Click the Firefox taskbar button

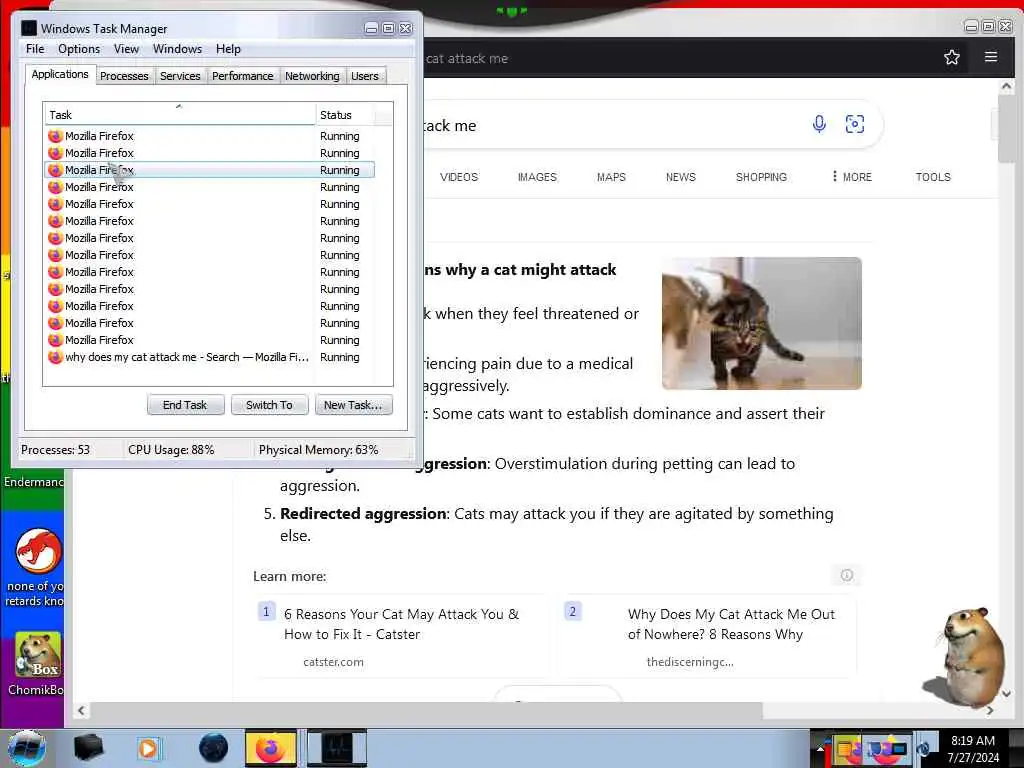pyautogui.click(x=270, y=748)
